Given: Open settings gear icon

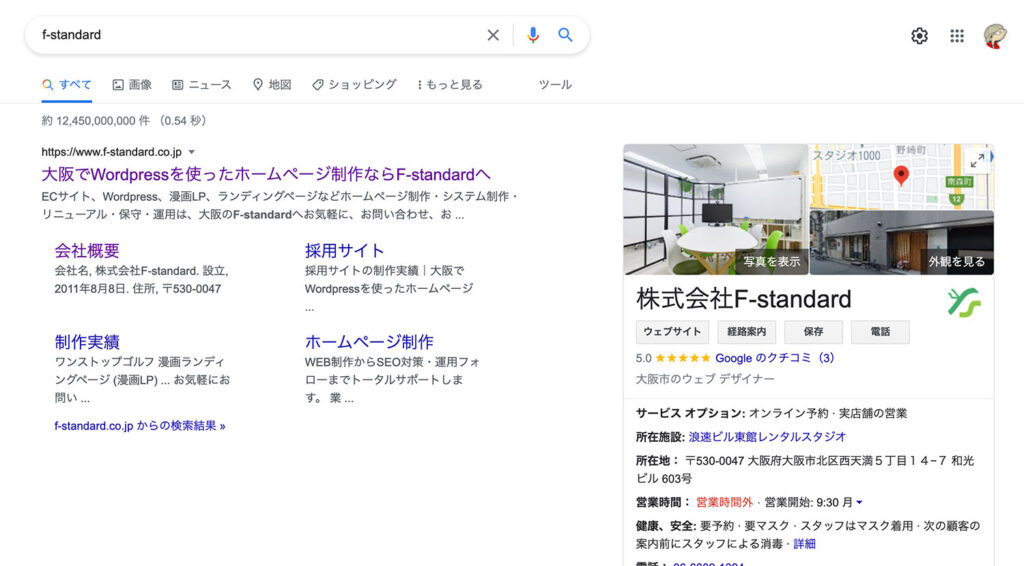Looking at the screenshot, I should coord(920,36).
